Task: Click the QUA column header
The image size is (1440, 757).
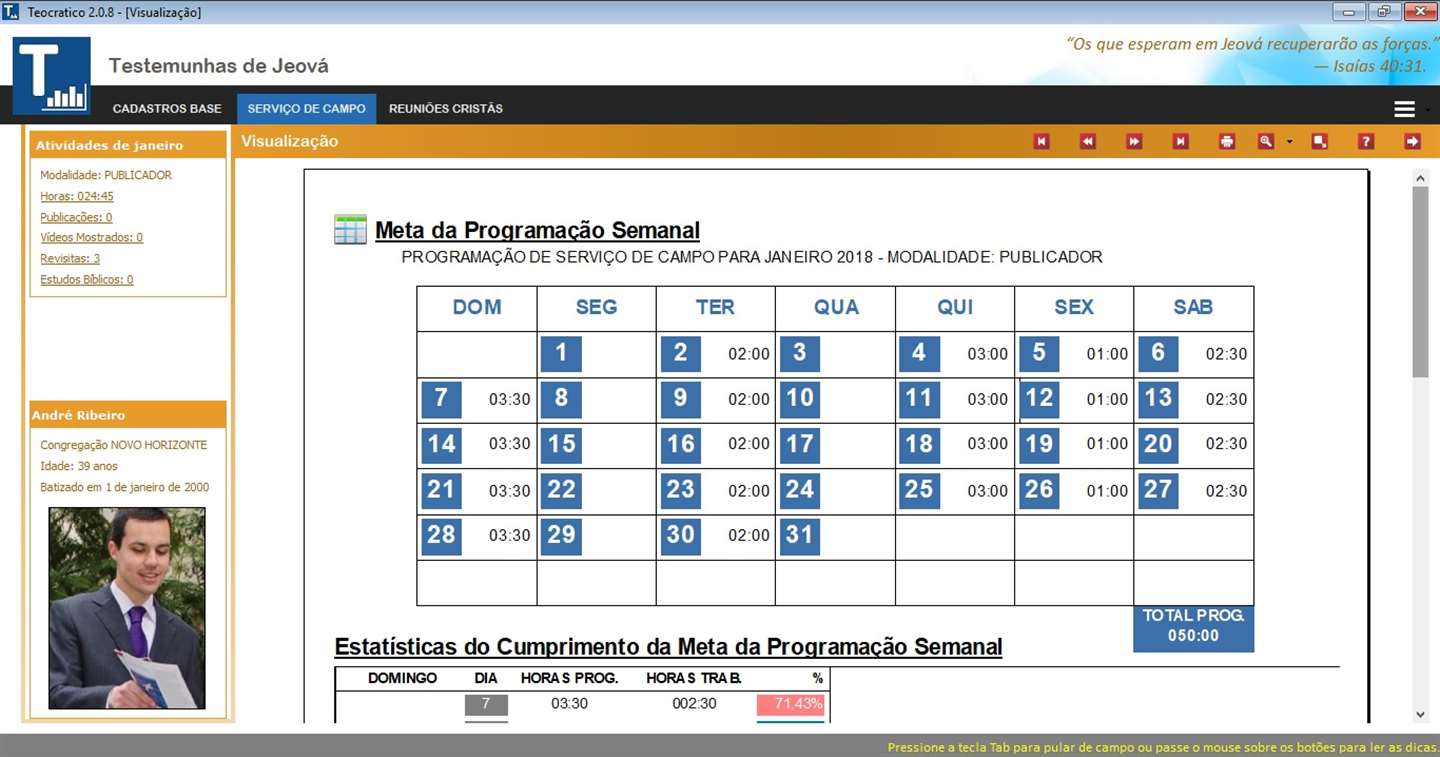Action: point(836,308)
